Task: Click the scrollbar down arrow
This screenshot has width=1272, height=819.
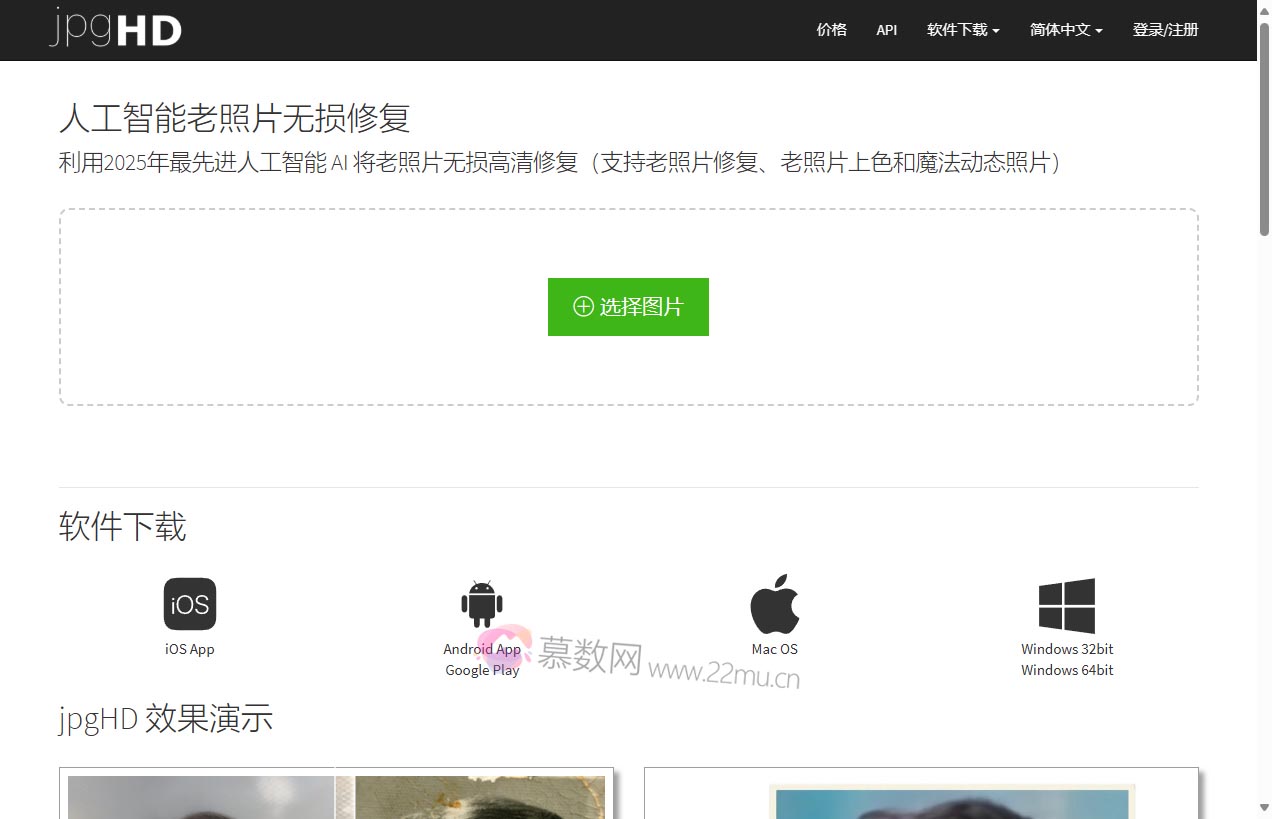Action: click(1264, 808)
